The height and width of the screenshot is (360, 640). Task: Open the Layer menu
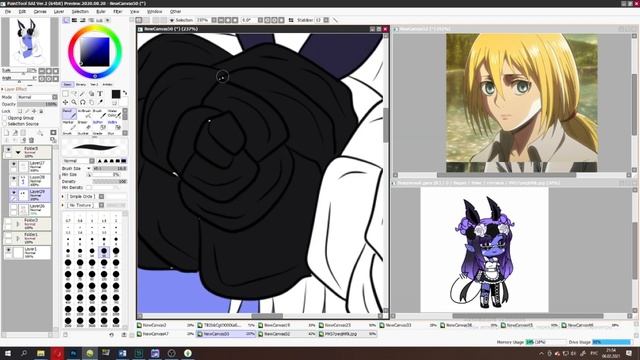click(59, 12)
